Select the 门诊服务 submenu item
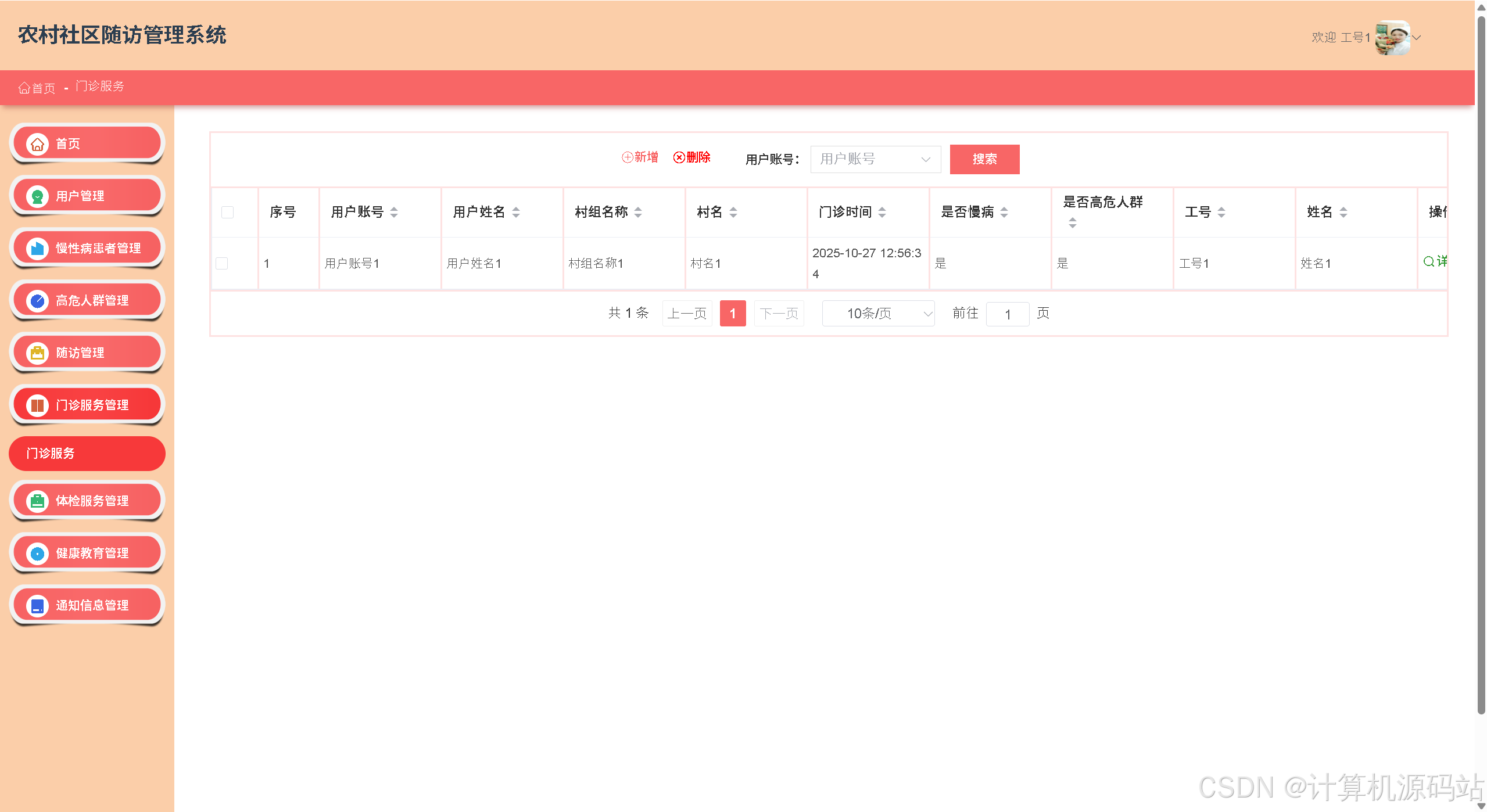Viewport: 1487px width, 812px height. tap(87, 453)
